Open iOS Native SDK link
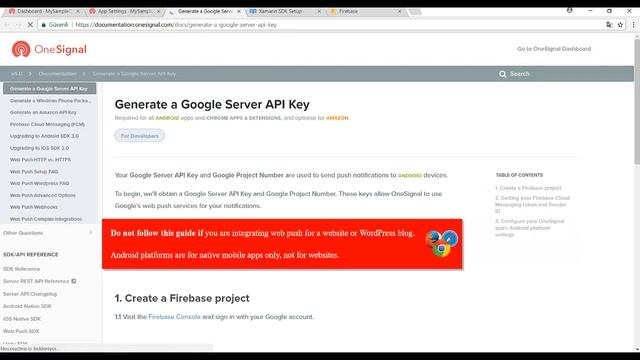Screen dimensions: 640x360 (x=22, y=319)
